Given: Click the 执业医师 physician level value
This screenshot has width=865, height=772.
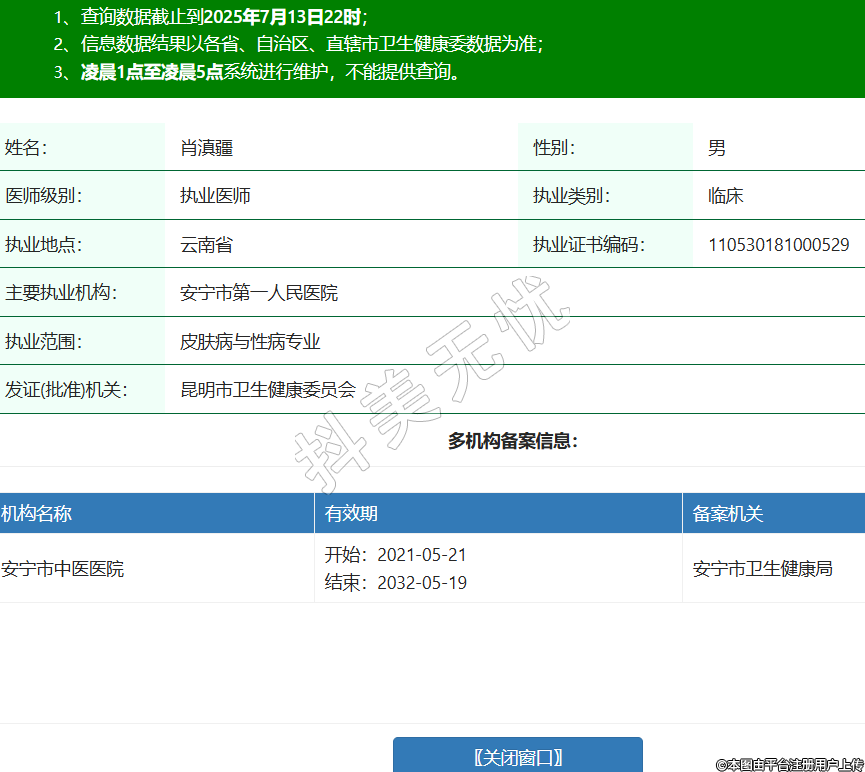Looking at the screenshot, I should [x=215, y=196].
